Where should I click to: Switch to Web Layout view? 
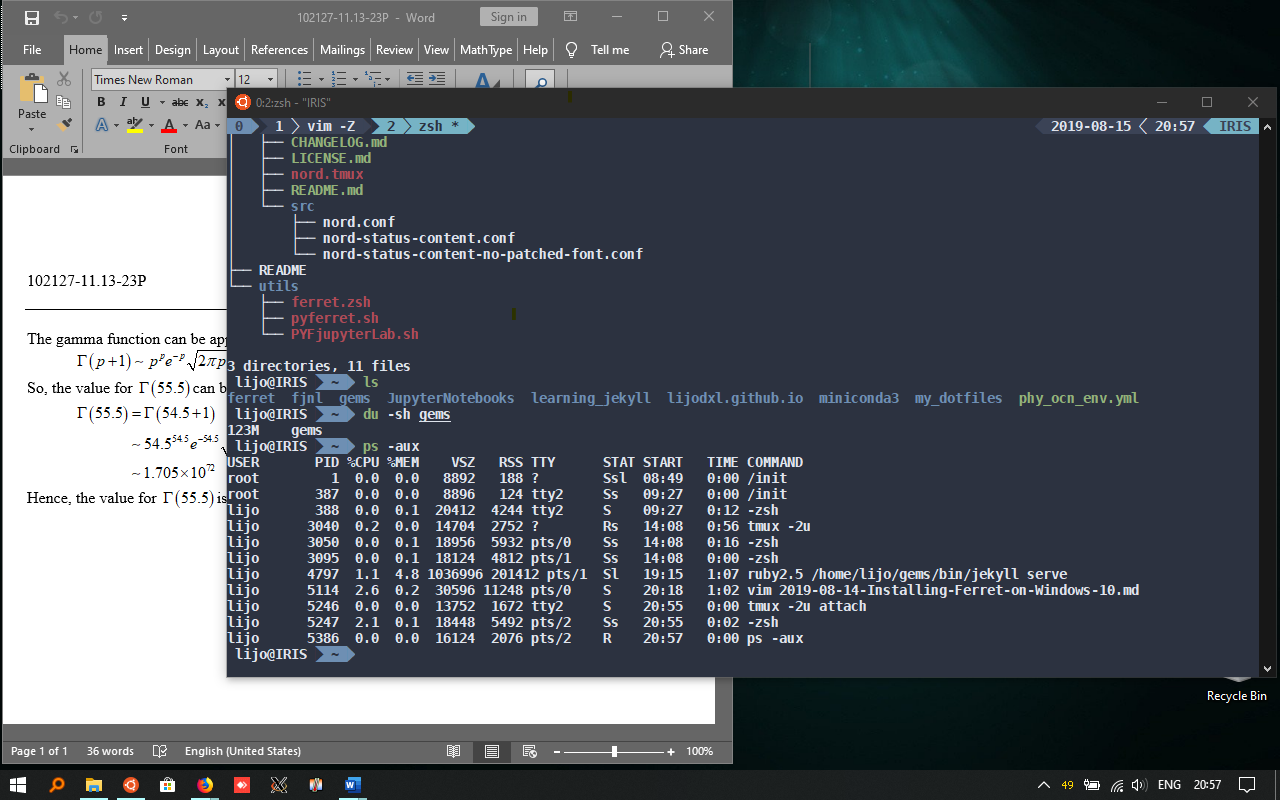tap(530, 751)
